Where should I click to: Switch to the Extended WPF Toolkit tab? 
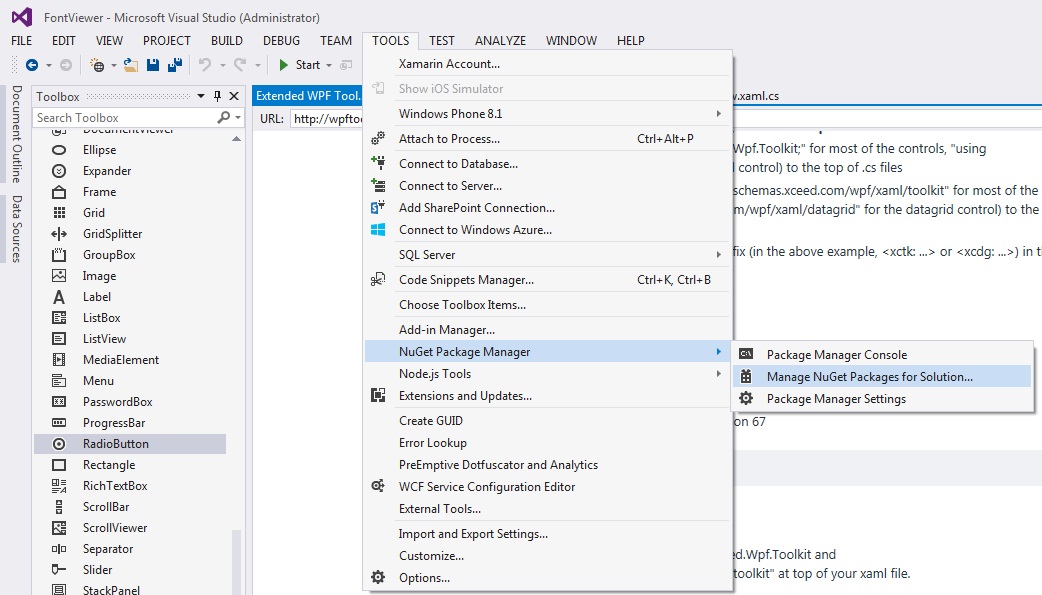pos(308,96)
